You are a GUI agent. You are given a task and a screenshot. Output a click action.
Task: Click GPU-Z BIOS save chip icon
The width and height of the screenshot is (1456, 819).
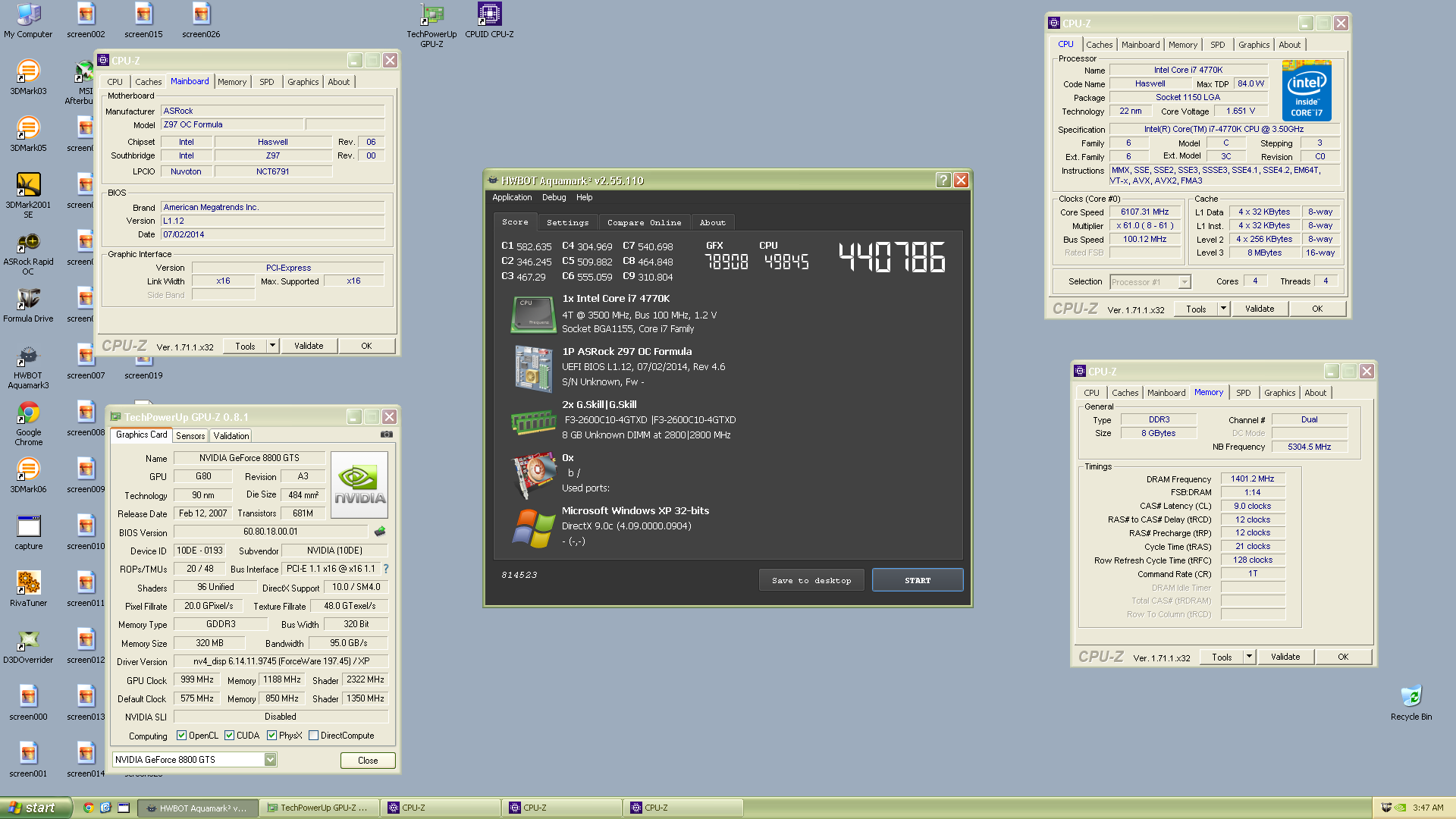click(380, 532)
